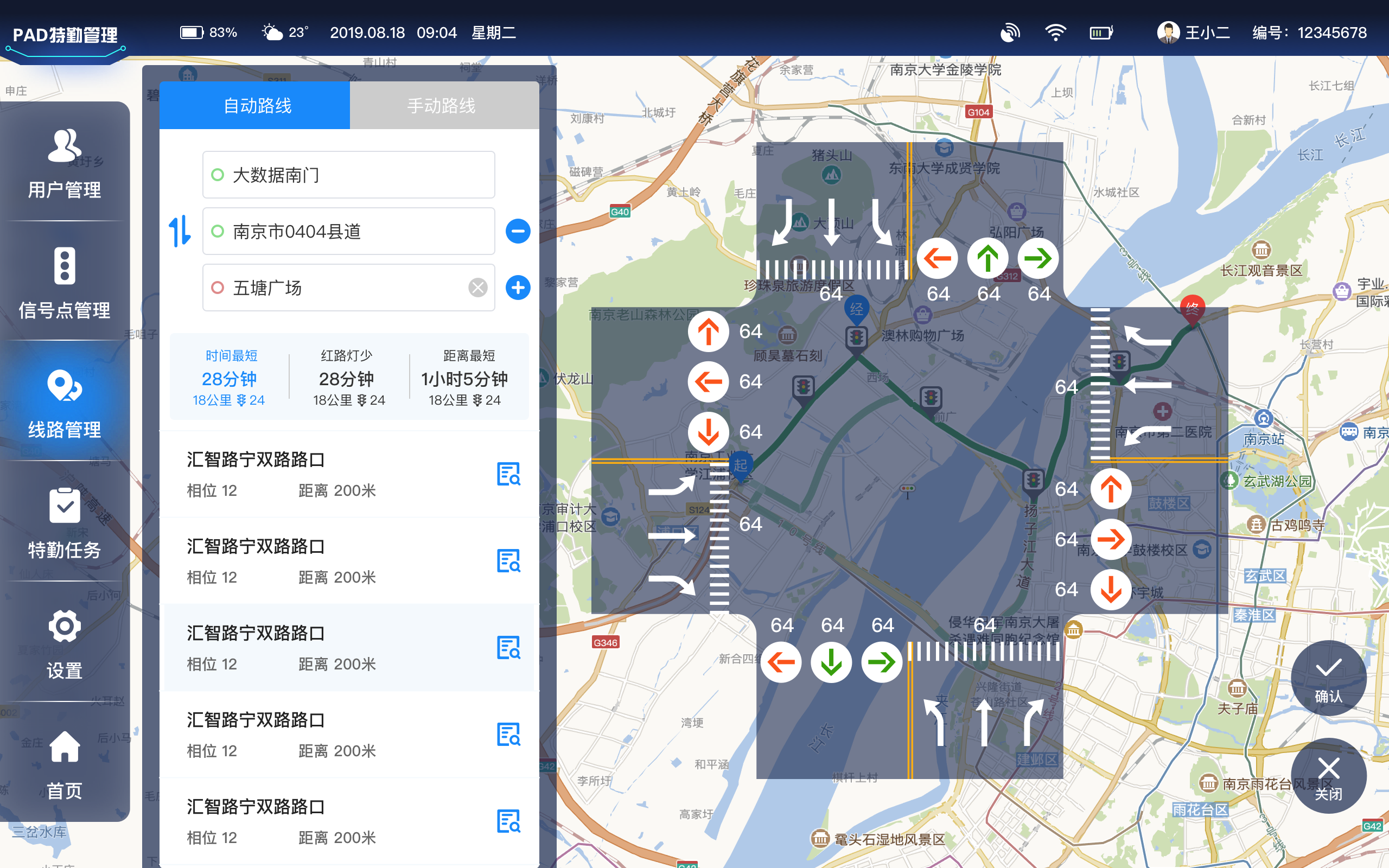This screenshot has width=1389, height=868.
Task: Toggle north approach left-turn red signal
Action: coord(937,258)
